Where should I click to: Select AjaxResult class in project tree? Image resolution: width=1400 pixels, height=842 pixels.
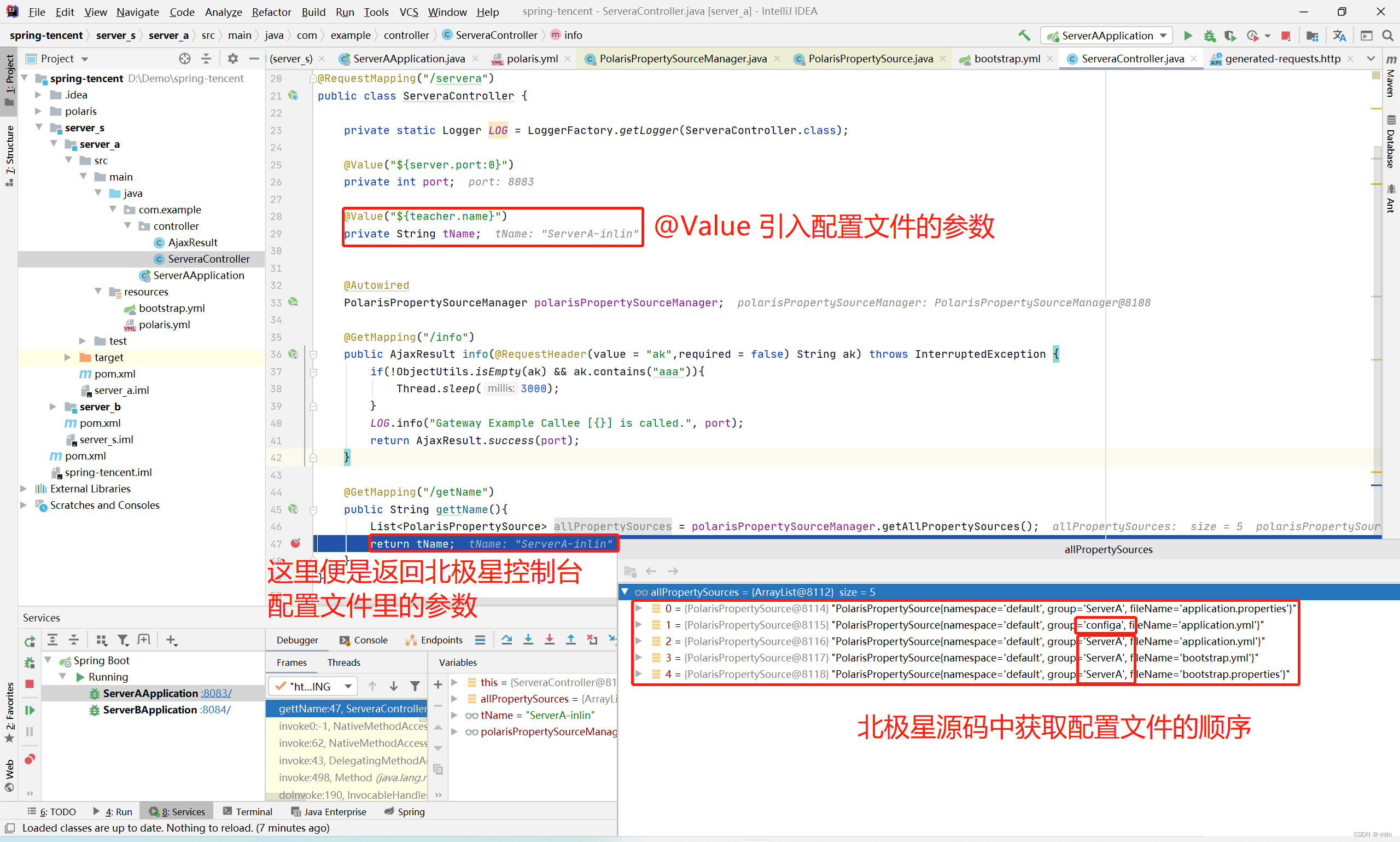click(185, 242)
